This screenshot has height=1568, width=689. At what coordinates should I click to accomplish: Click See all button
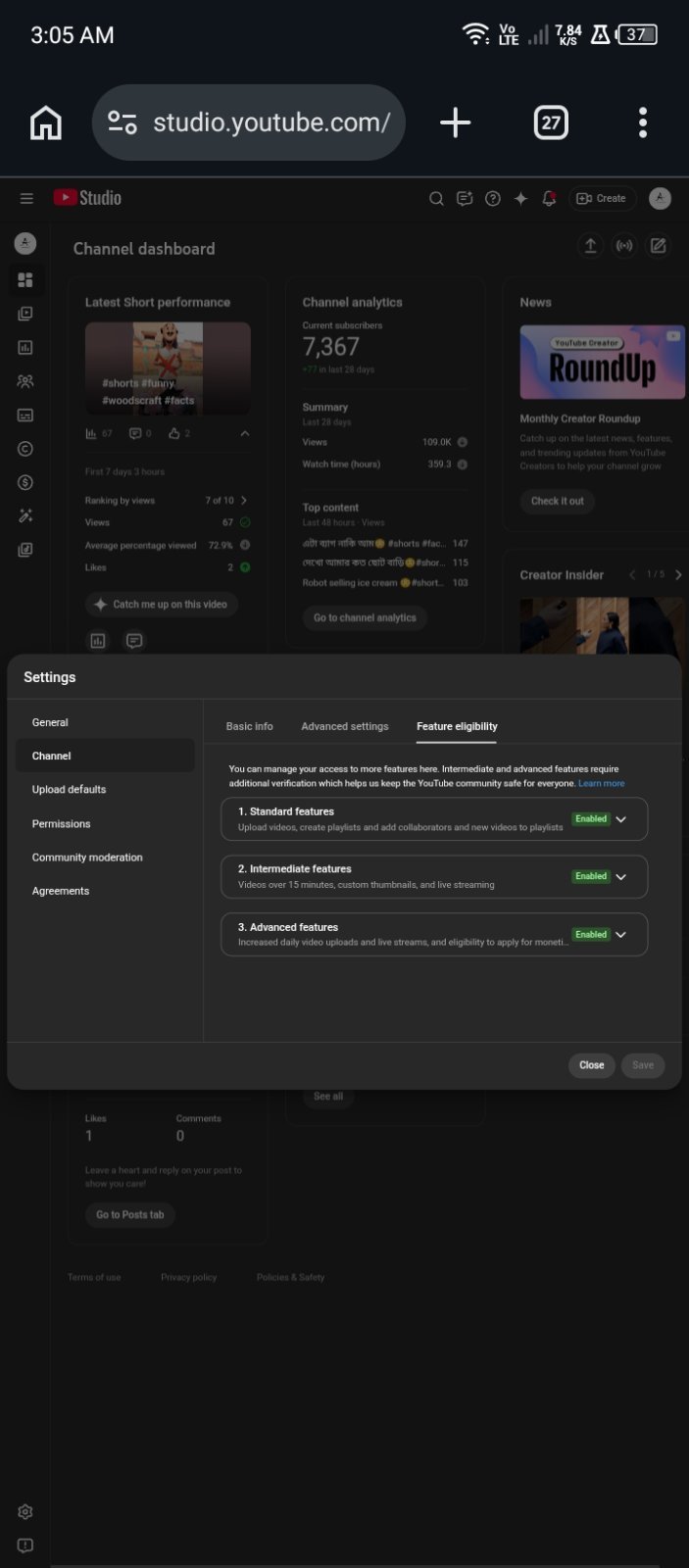(x=328, y=1096)
